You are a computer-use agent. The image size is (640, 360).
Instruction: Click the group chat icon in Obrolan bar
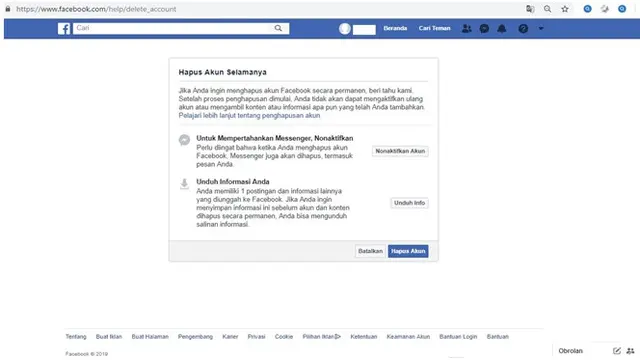[631, 351]
